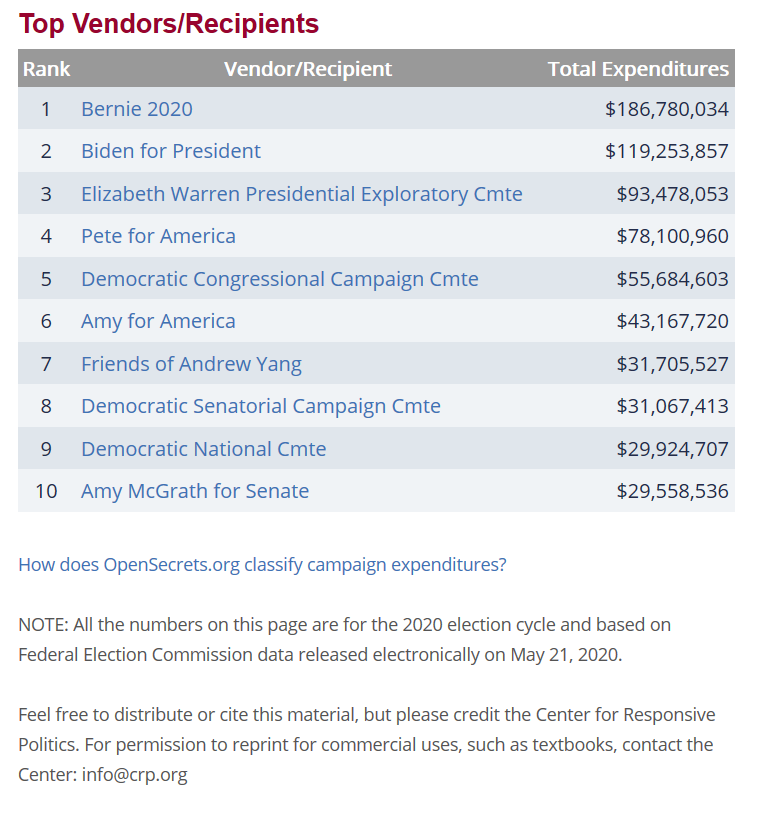The height and width of the screenshot is (820, 765).
Task: Open the OpenSecrets expenditure classification link
Action: (x=262, y=564)
